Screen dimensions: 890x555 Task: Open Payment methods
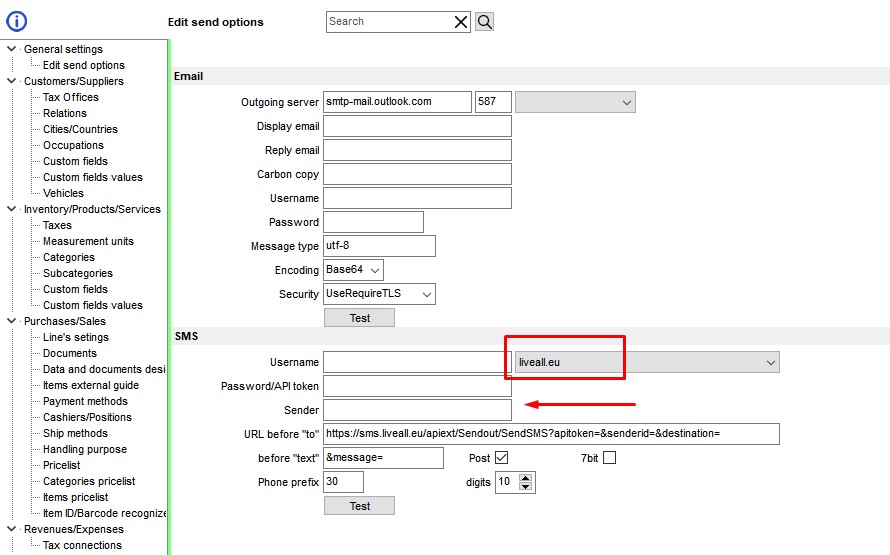click(x=85, y=401)
